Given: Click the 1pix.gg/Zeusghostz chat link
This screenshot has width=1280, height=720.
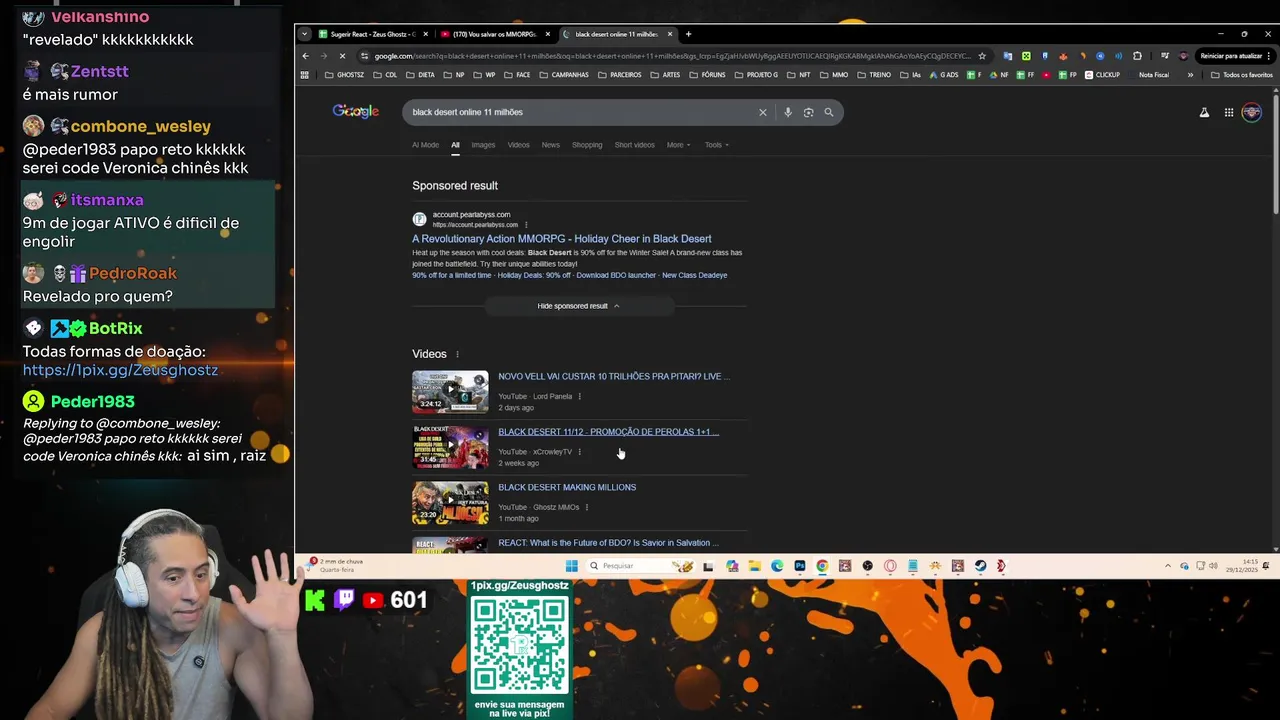Looking at the screenshot, I should coord(120,370).
